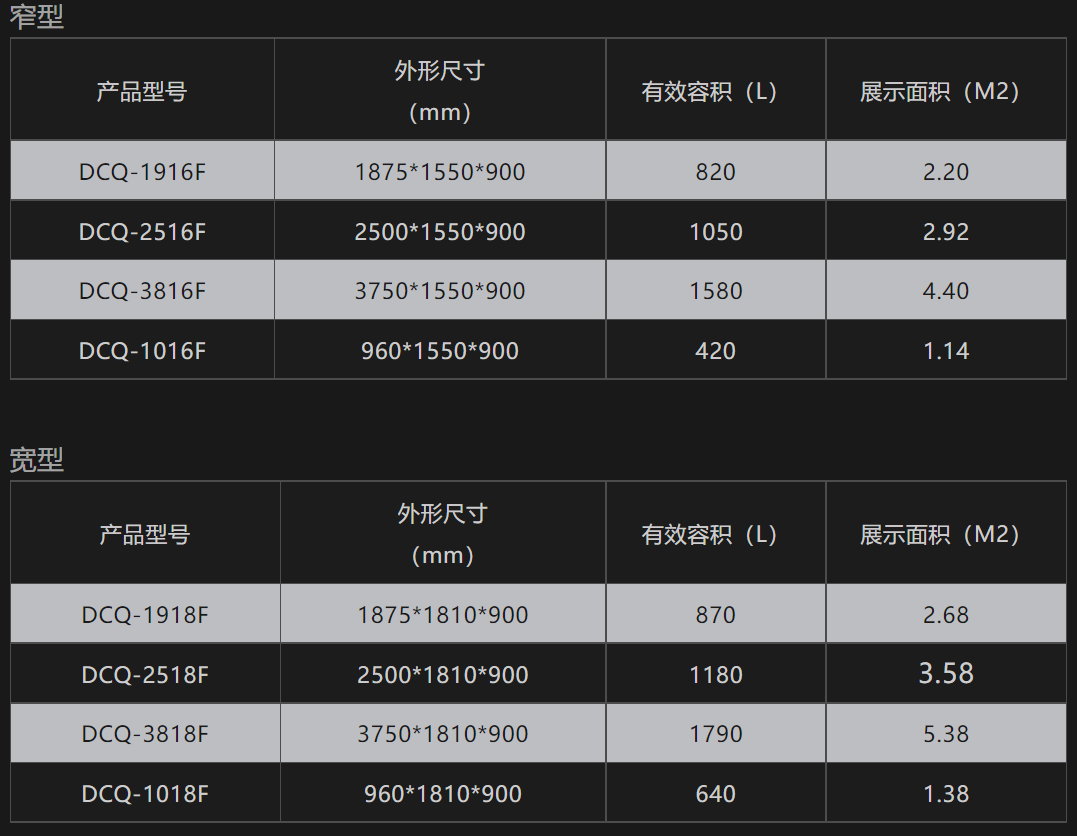Screen dimensions: 1077x836
Task: Select the DCQ-1916F model cell
Action: click(x=142, y=172)
